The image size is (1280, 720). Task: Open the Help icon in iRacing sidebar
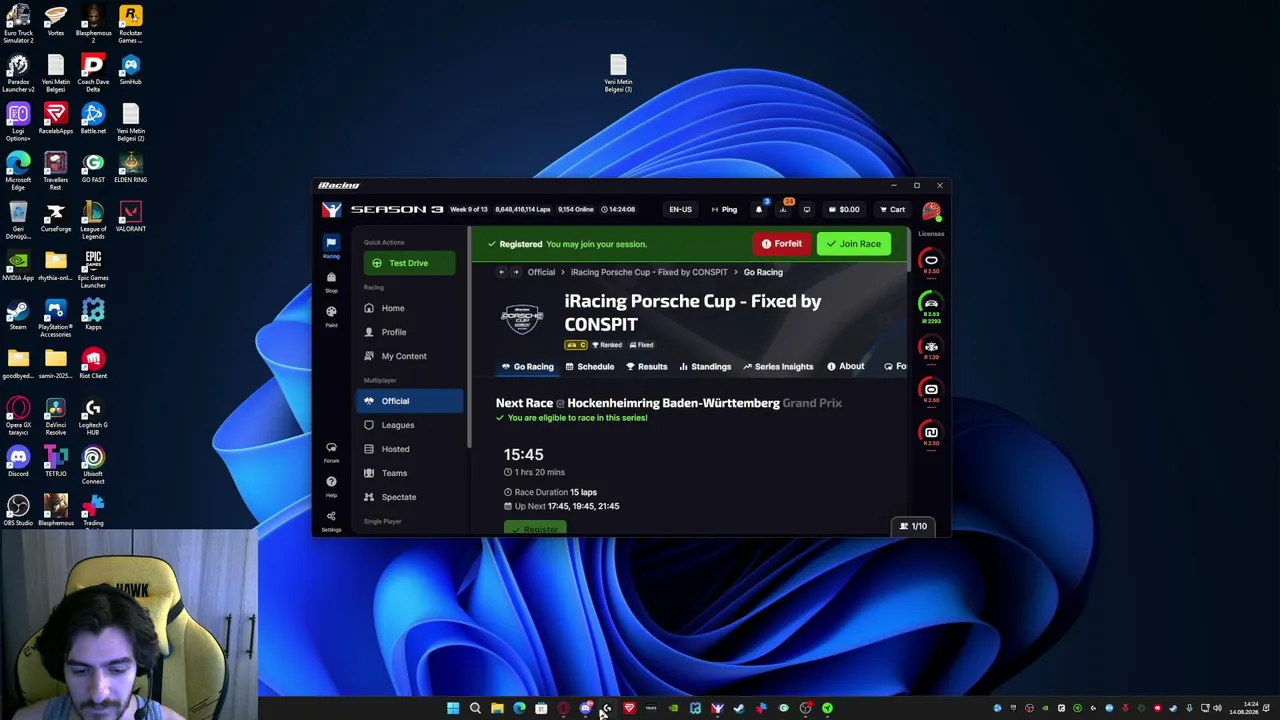coord(331,486)
